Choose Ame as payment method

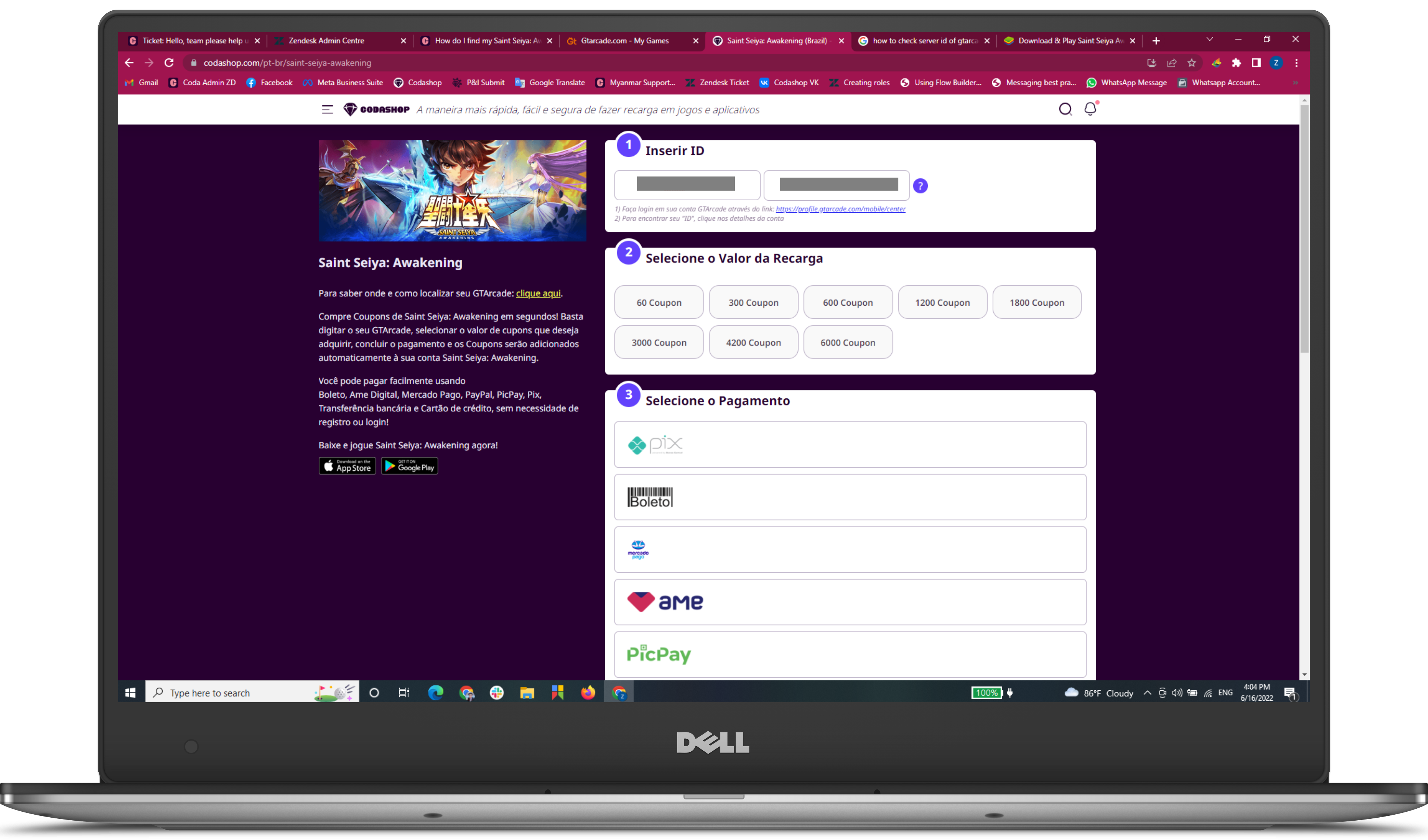pyautogui.click(x=850, y=602)
